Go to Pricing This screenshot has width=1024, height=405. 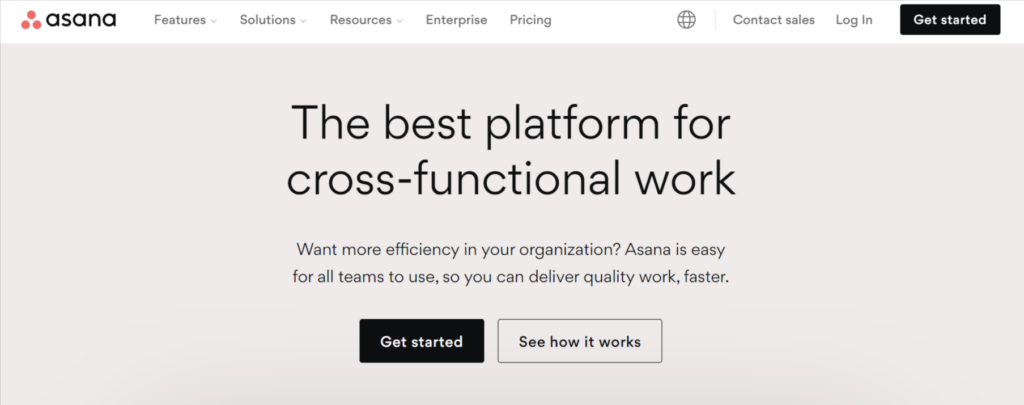[x=530, y=20]
